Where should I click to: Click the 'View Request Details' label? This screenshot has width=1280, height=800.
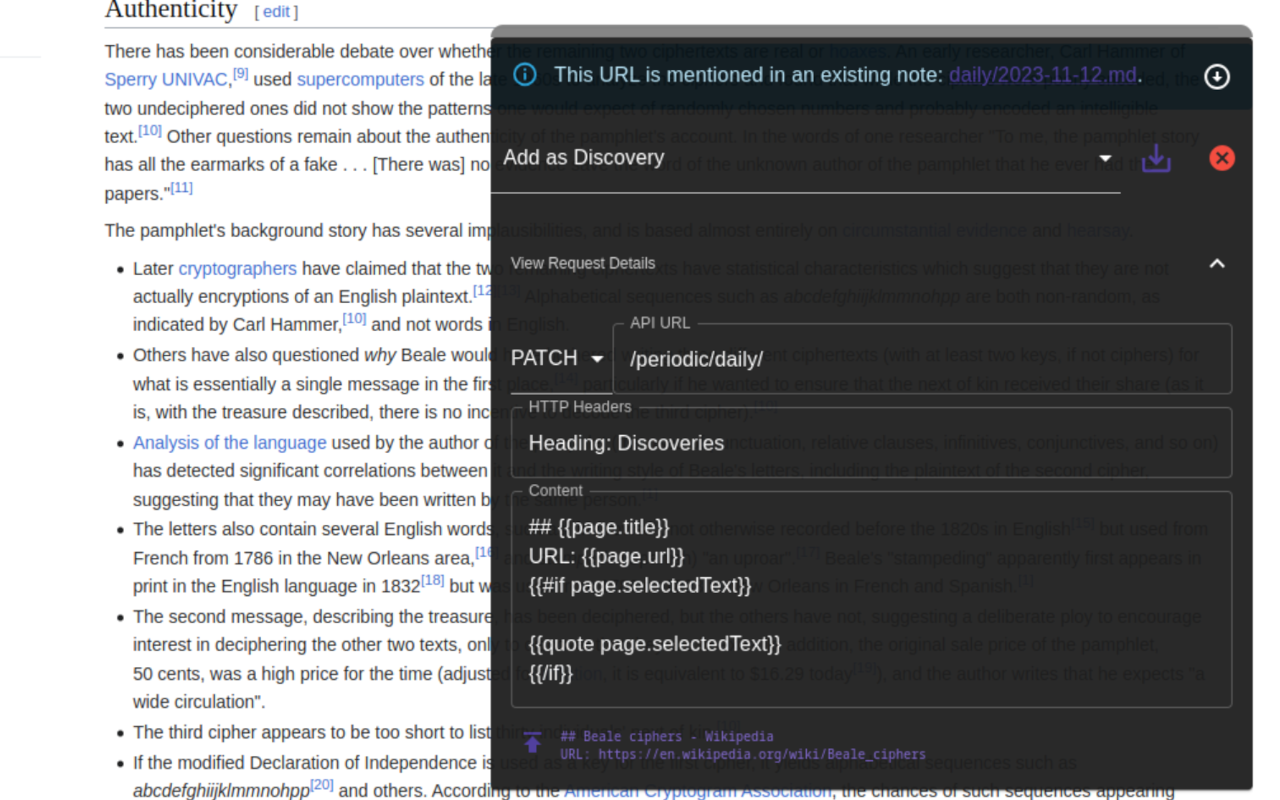coord(583,264)
